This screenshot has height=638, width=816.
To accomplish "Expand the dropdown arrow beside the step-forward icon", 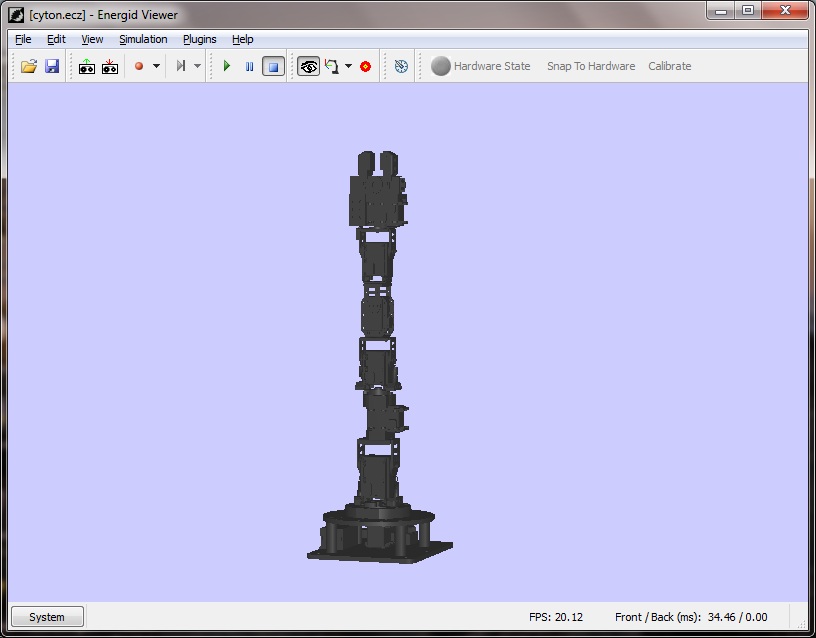I will click(197, 66).
